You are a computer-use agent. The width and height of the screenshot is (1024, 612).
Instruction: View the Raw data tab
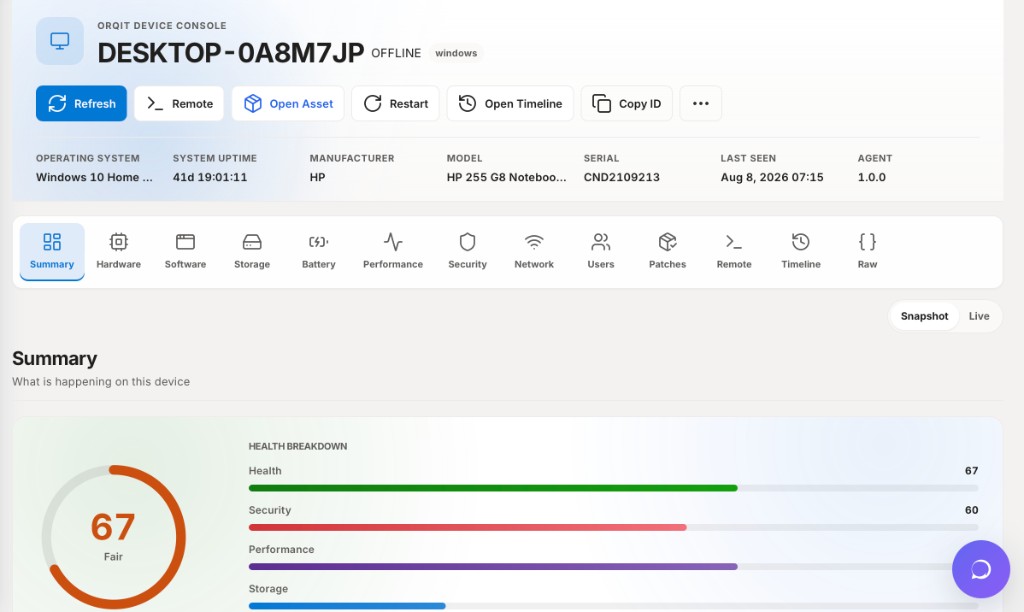[x=867, y=251]
